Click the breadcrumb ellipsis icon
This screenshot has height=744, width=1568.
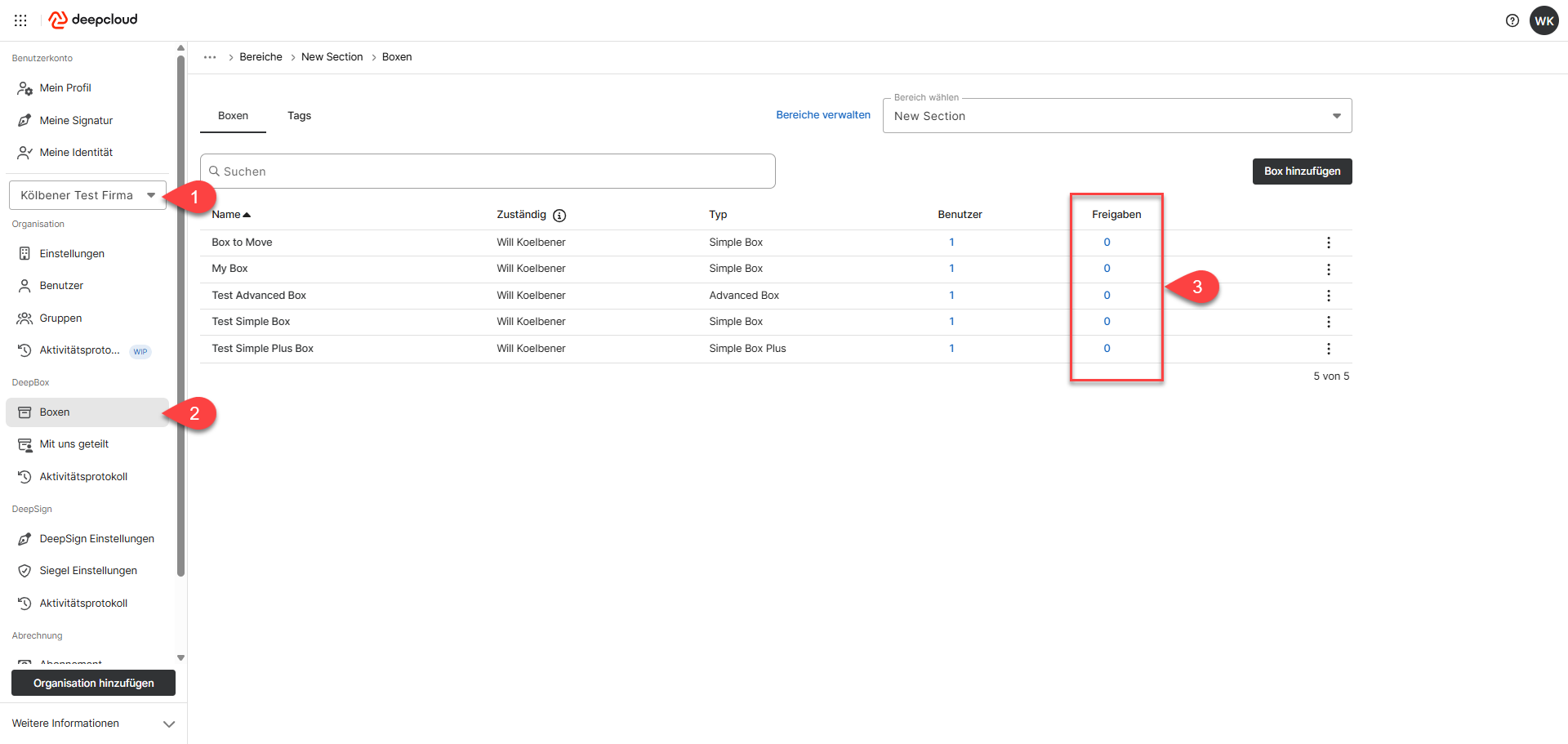click(210, 57)
